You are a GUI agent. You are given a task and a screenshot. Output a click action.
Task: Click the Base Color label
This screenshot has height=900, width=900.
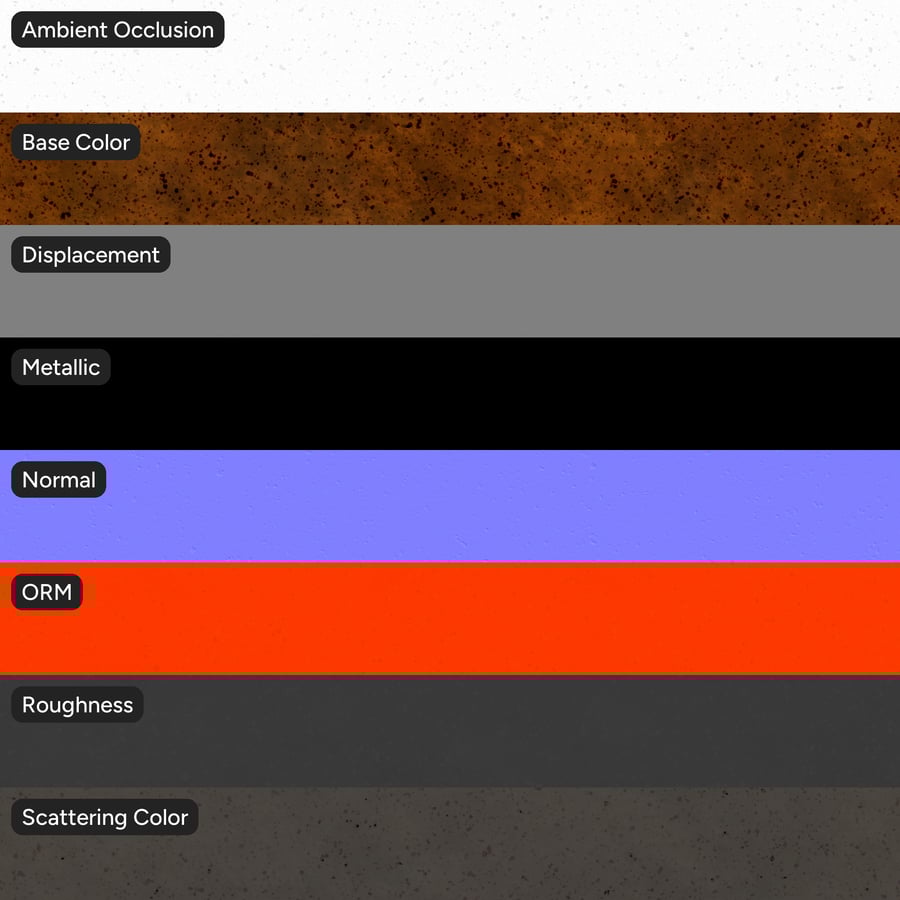coord(76,142)
